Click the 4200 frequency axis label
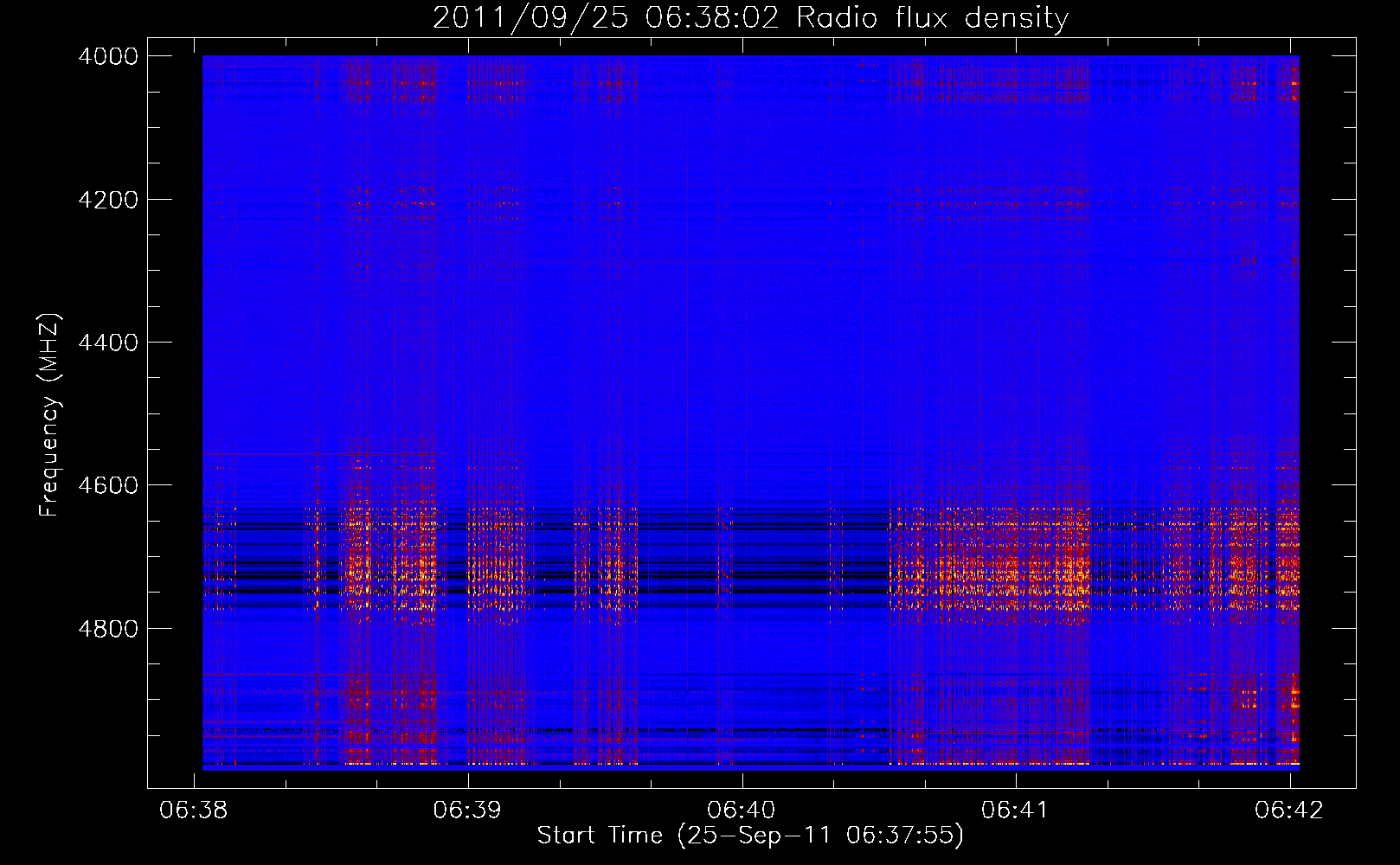This screenshot has height=865, width=1400. pyautogui.click(x=108, y=200)
